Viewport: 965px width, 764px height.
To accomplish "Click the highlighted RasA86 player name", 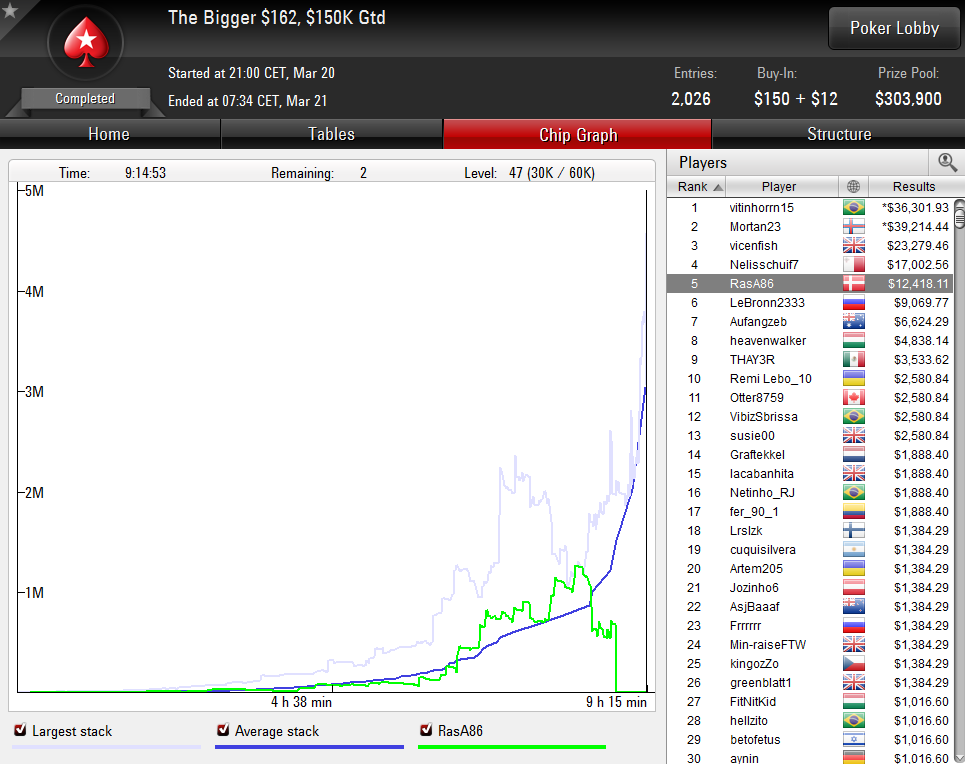I will (751, 284).
